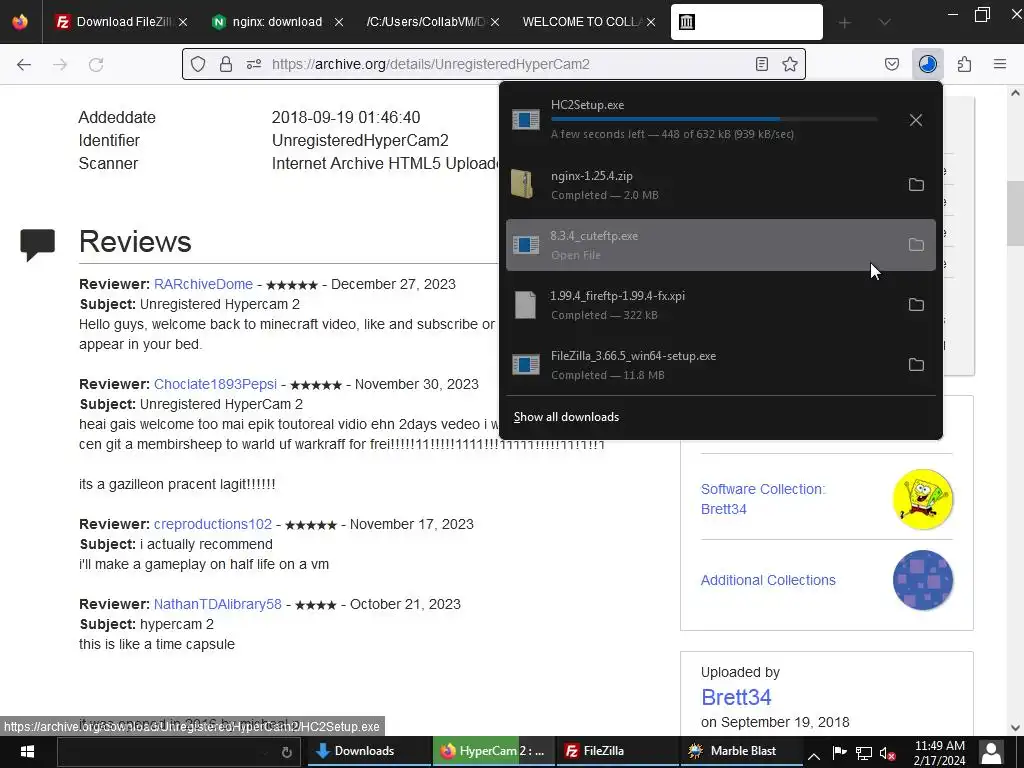1024x768 pixels.
Task: Reload the current page
Action: [96, 64]
